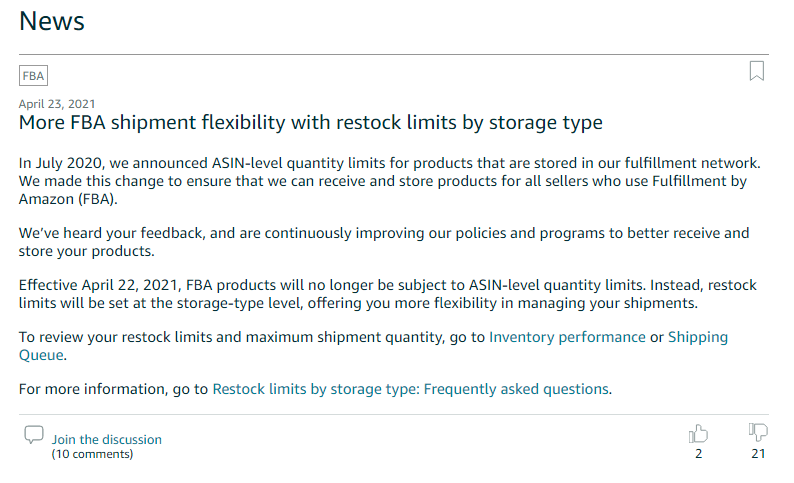
Task: Click the (10 comments) text
Action: (92, 454)
